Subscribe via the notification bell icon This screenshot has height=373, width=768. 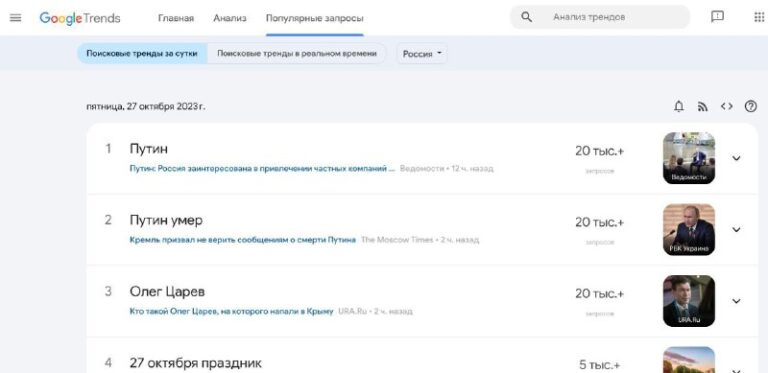pos(679,106)
